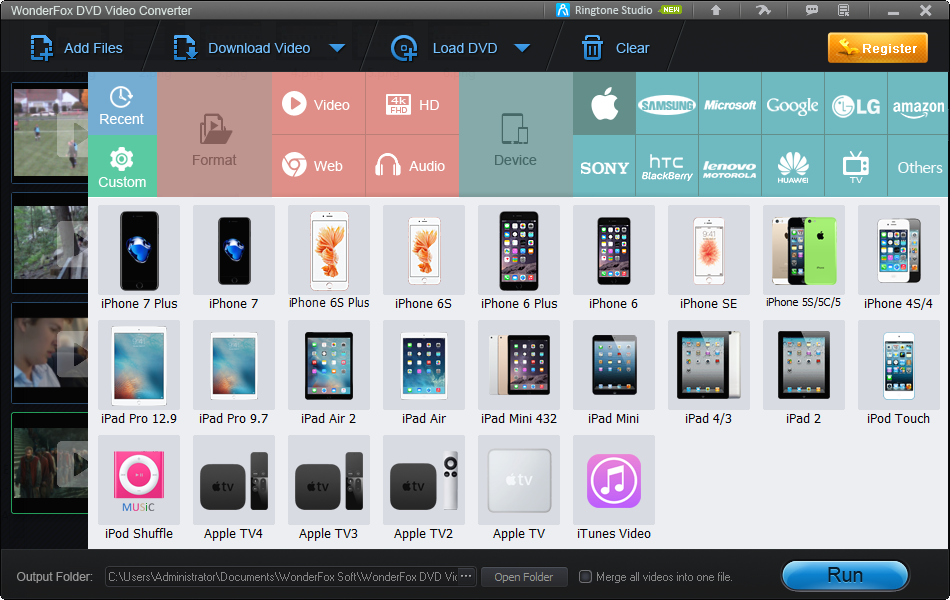Screen dimensions: 950x600
Task: Pick the Apple TV3 preset
Action: point(329,489)
